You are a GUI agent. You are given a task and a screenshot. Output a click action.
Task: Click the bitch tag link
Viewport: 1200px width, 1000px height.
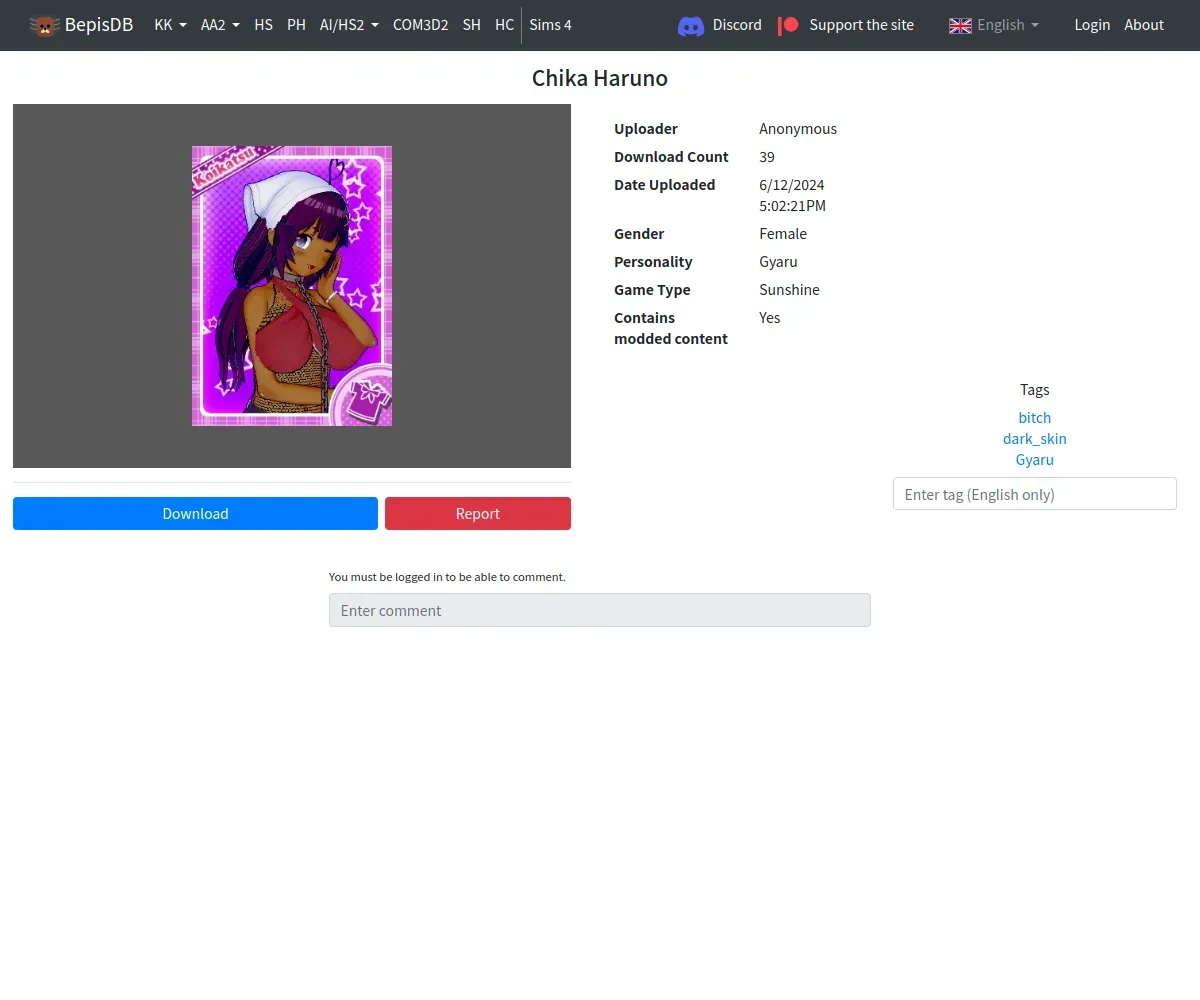point(1035,418)
